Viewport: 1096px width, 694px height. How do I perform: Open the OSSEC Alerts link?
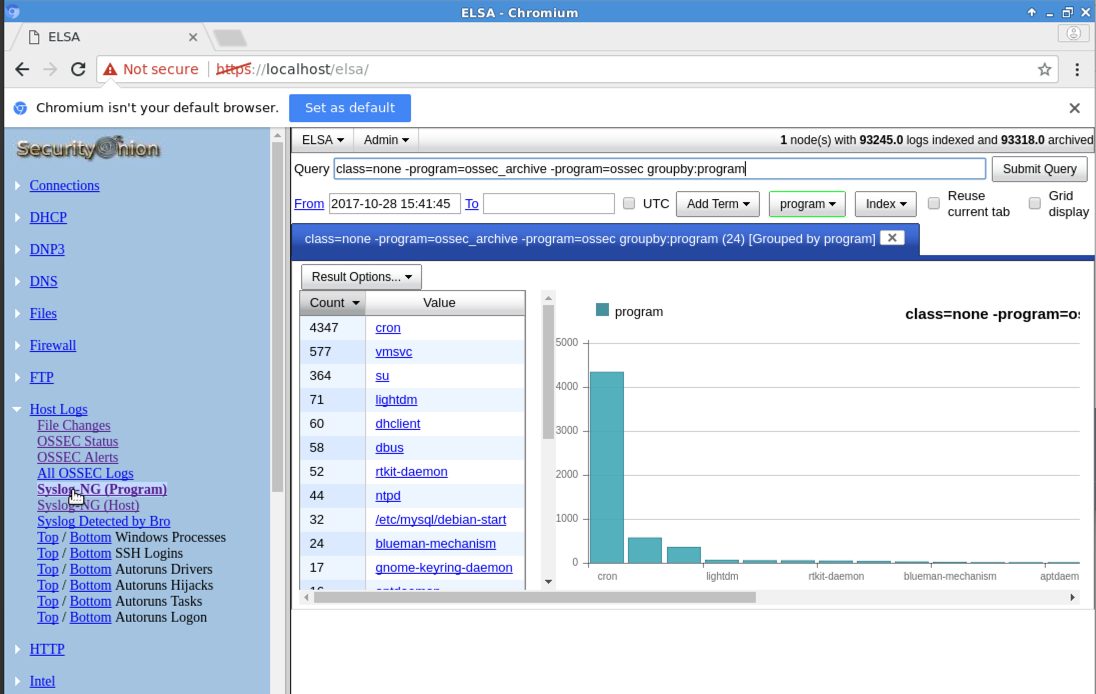77,457
